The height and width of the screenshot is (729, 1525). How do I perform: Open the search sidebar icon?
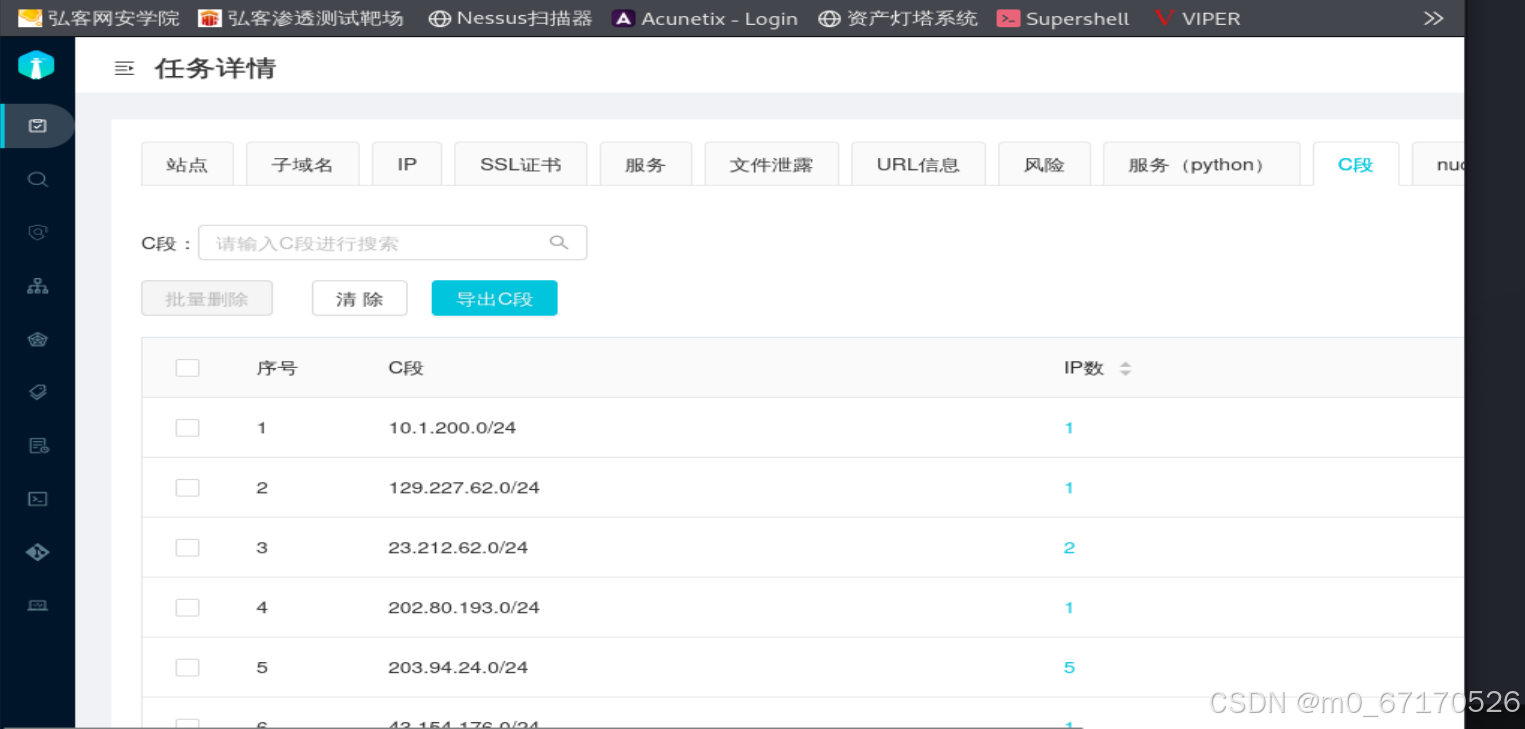[37, 180]
